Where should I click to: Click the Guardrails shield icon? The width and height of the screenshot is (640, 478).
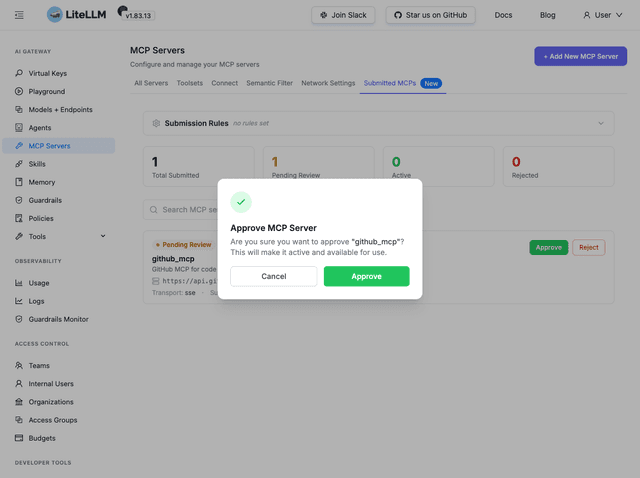(19, 200)
